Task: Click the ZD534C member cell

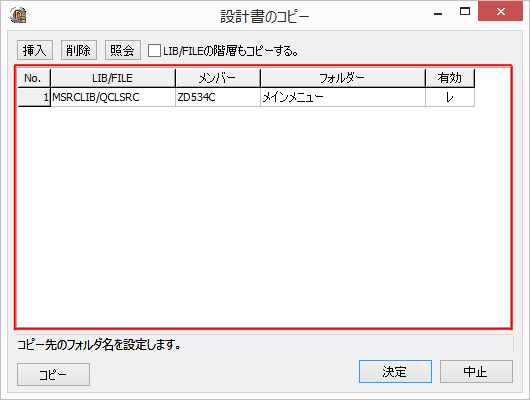Action: coord(218,97)
